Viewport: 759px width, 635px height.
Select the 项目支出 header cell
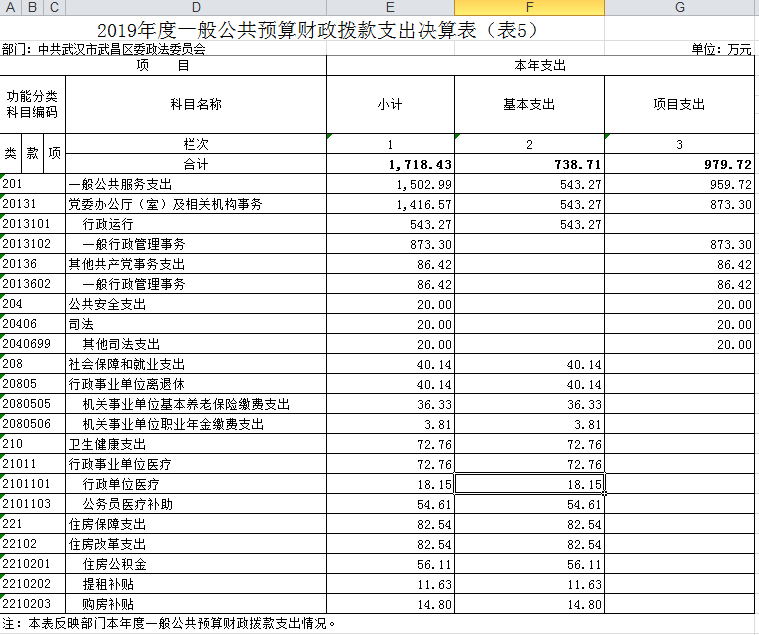coord(680,105)
